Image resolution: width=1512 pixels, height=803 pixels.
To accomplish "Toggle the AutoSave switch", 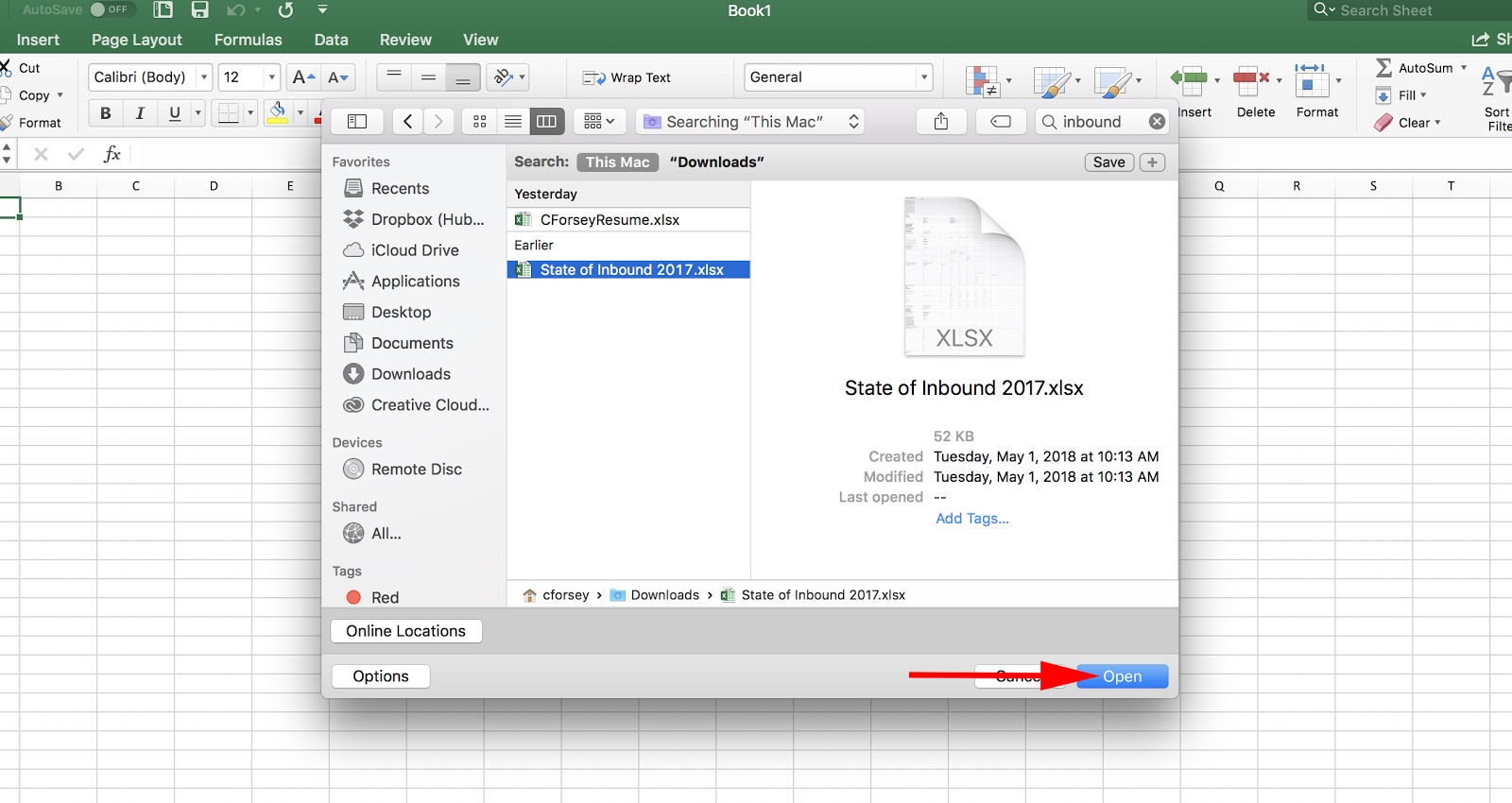I will 112,10.
